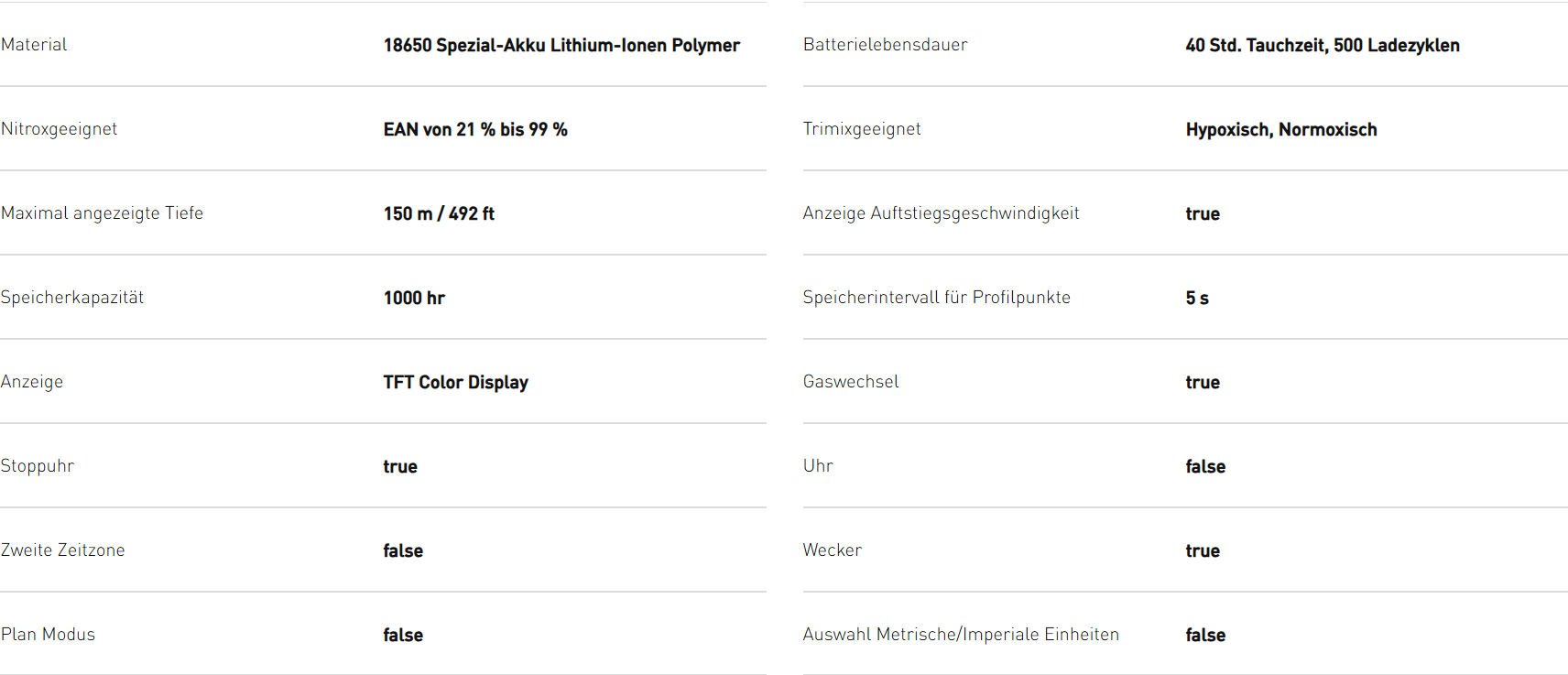Select the 1000 hr value
This screenshot has height=675, width=1568.
[414, 299]
